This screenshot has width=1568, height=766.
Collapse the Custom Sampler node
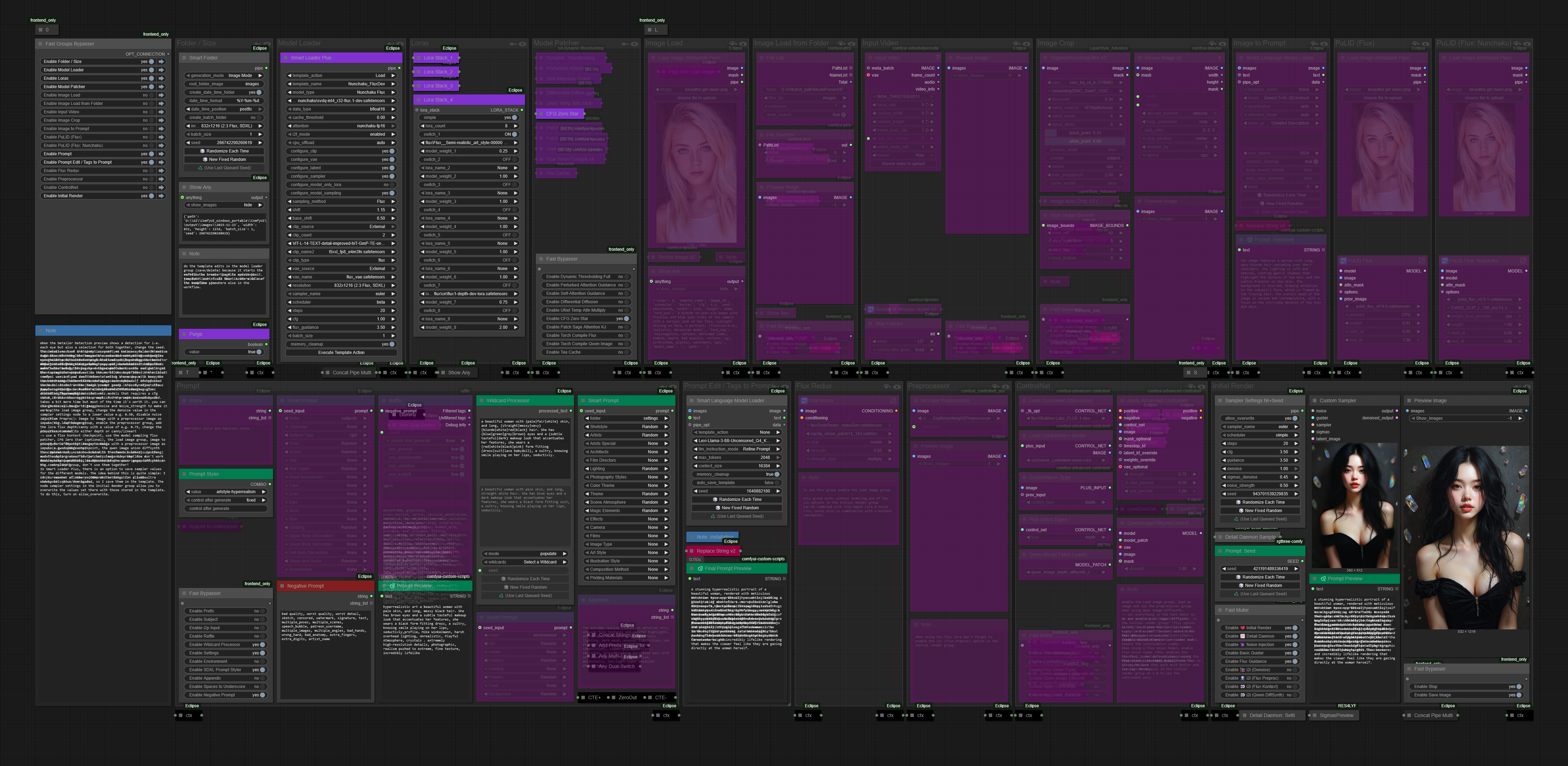click(x=1314, y=401)
